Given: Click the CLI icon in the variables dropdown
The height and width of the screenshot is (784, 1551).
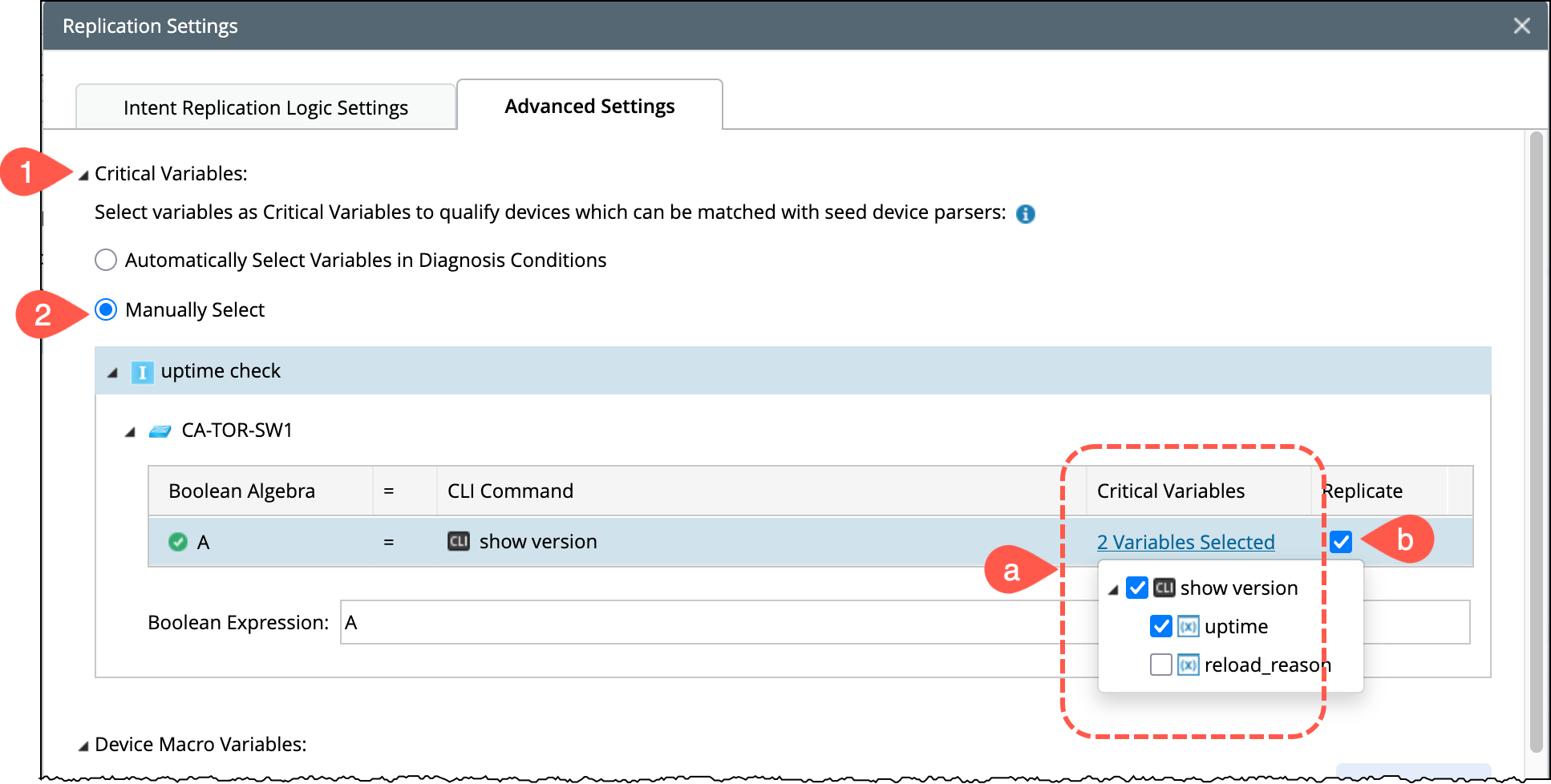Looking at the screenshot, I should (x=1164, y=588).
